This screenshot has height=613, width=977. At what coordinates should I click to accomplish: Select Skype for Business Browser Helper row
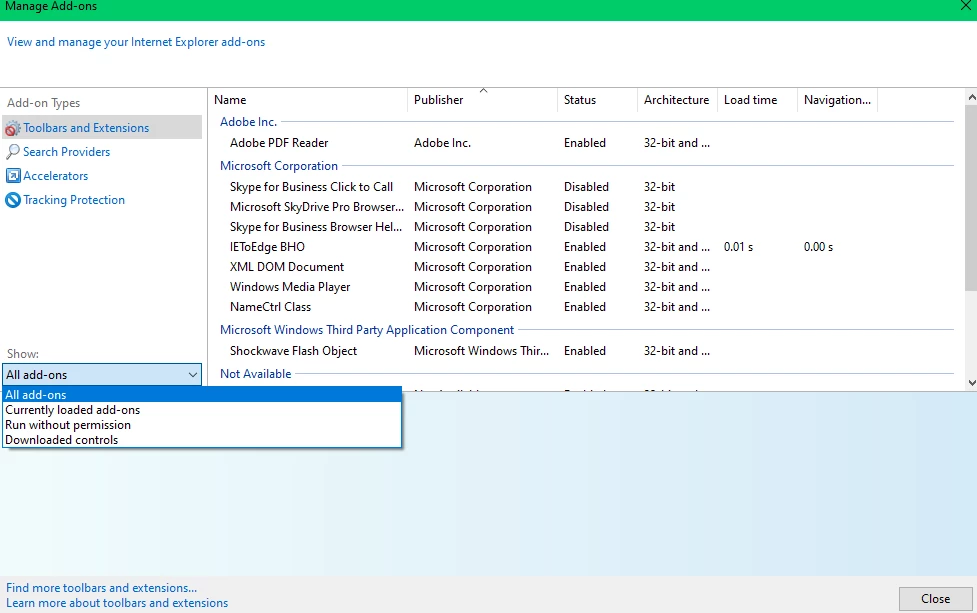coord(586,227)
